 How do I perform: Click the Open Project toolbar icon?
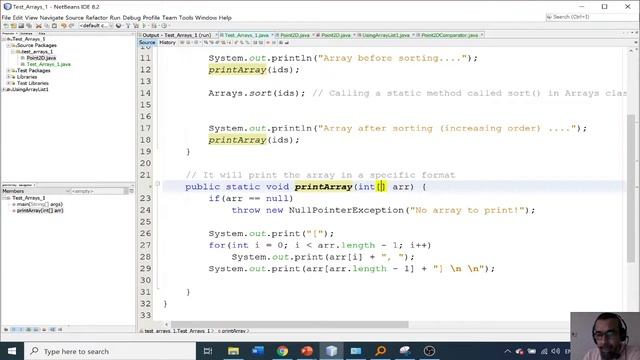click(x=21, y=26)
